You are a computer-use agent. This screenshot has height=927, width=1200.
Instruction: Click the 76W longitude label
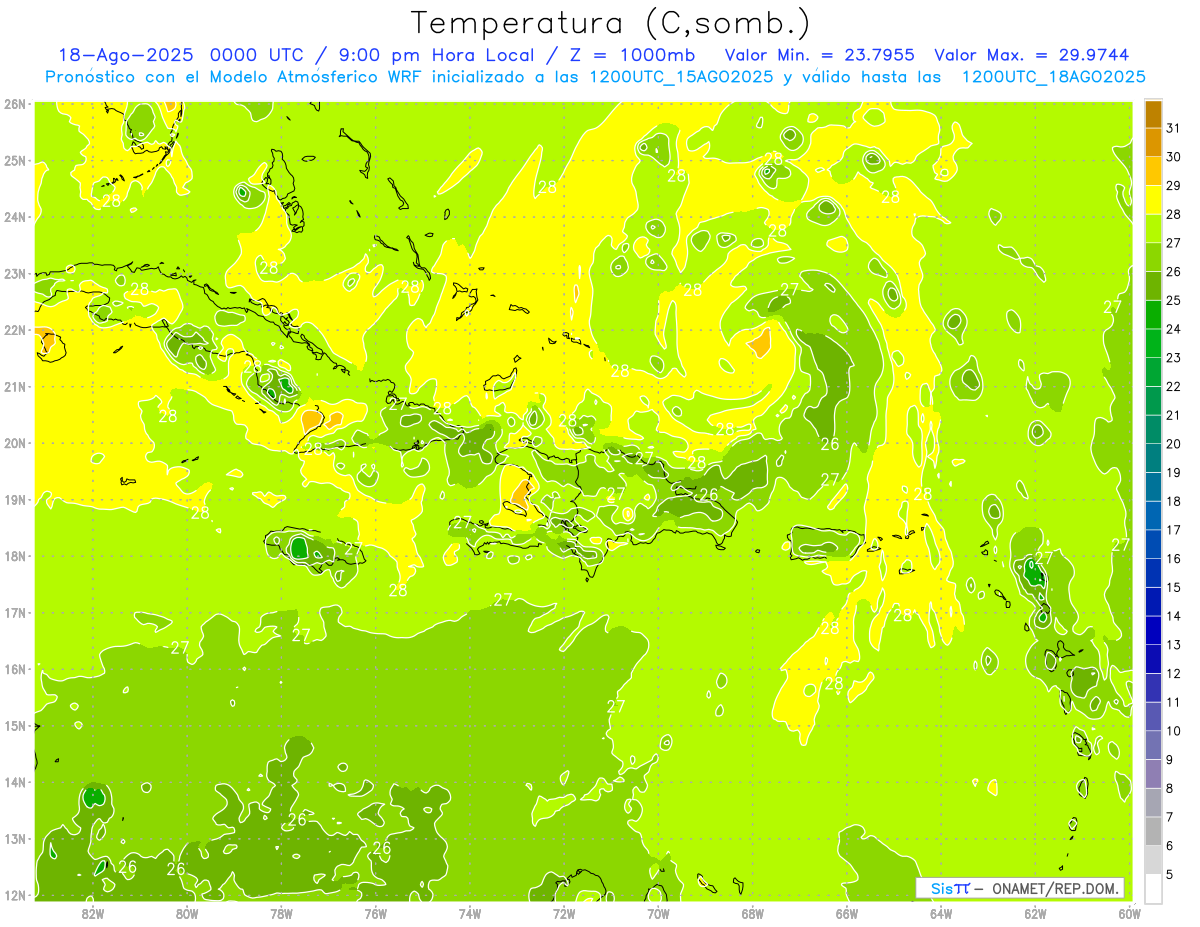click(x=376, y=912)
